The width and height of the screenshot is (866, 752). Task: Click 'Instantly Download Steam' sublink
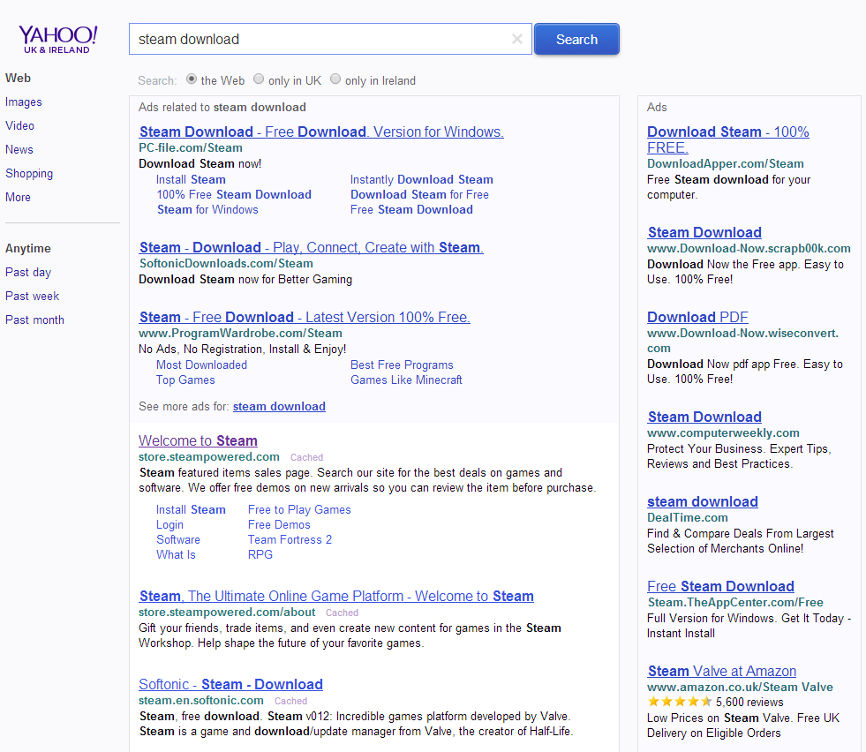click(x=421, y=179)
